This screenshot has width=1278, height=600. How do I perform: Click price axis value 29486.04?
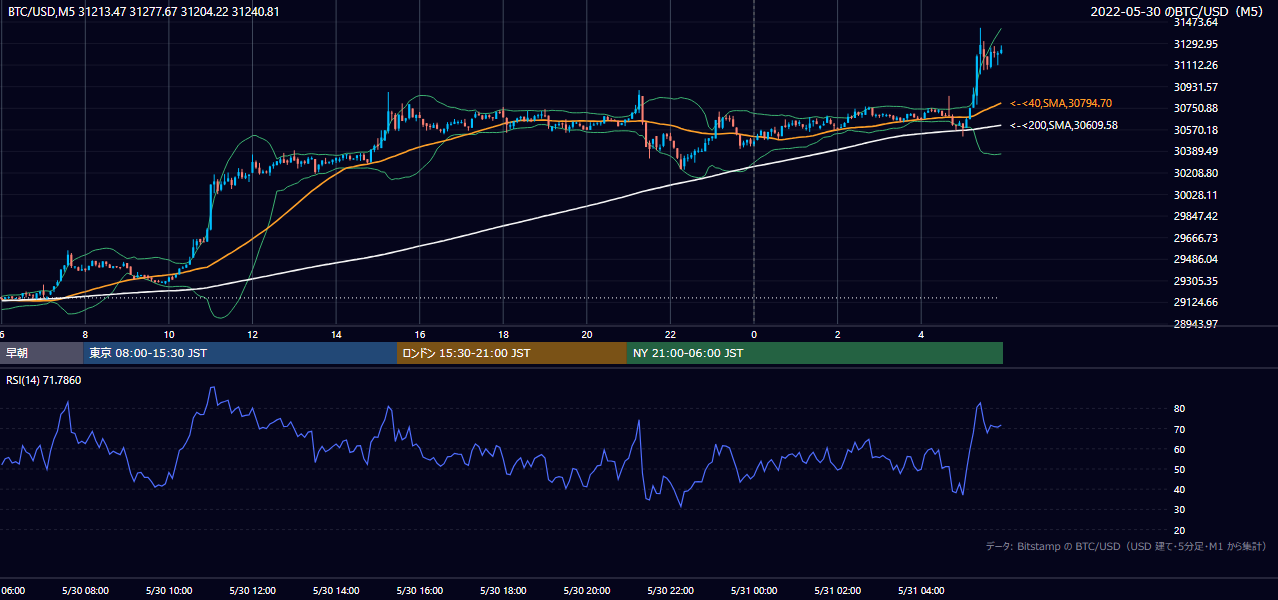click(x=1195, y=259)
